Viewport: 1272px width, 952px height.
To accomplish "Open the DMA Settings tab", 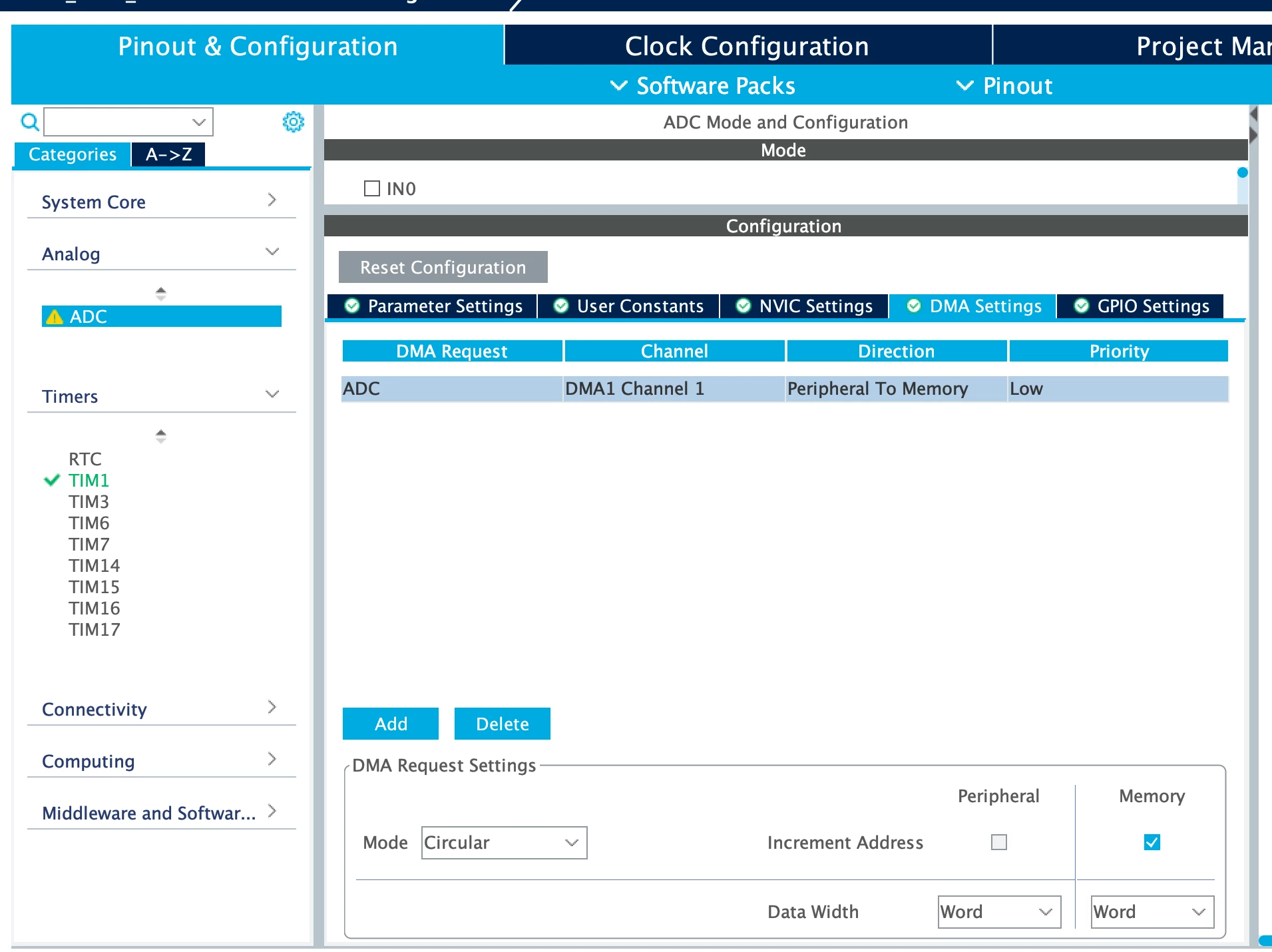I will [973, 306].
